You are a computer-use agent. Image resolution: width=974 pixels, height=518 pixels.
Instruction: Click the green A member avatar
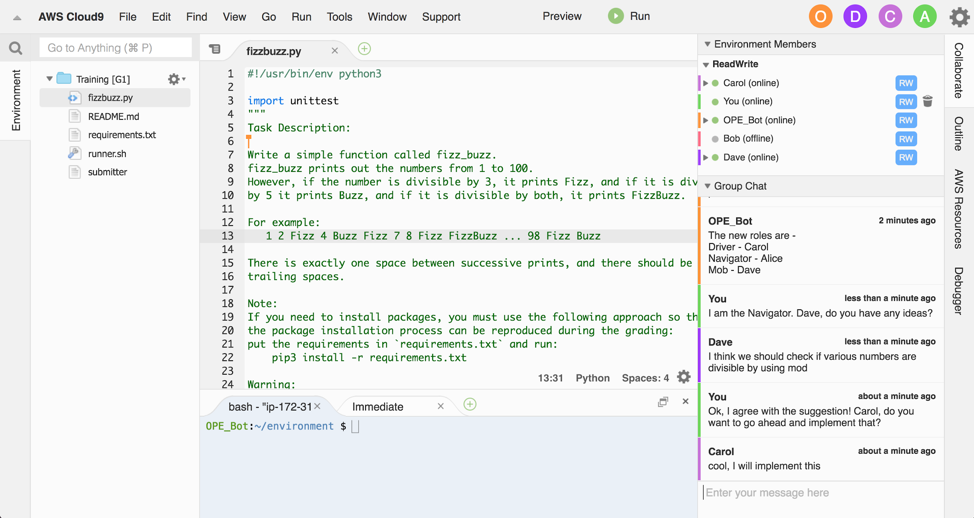click(924, 17)
